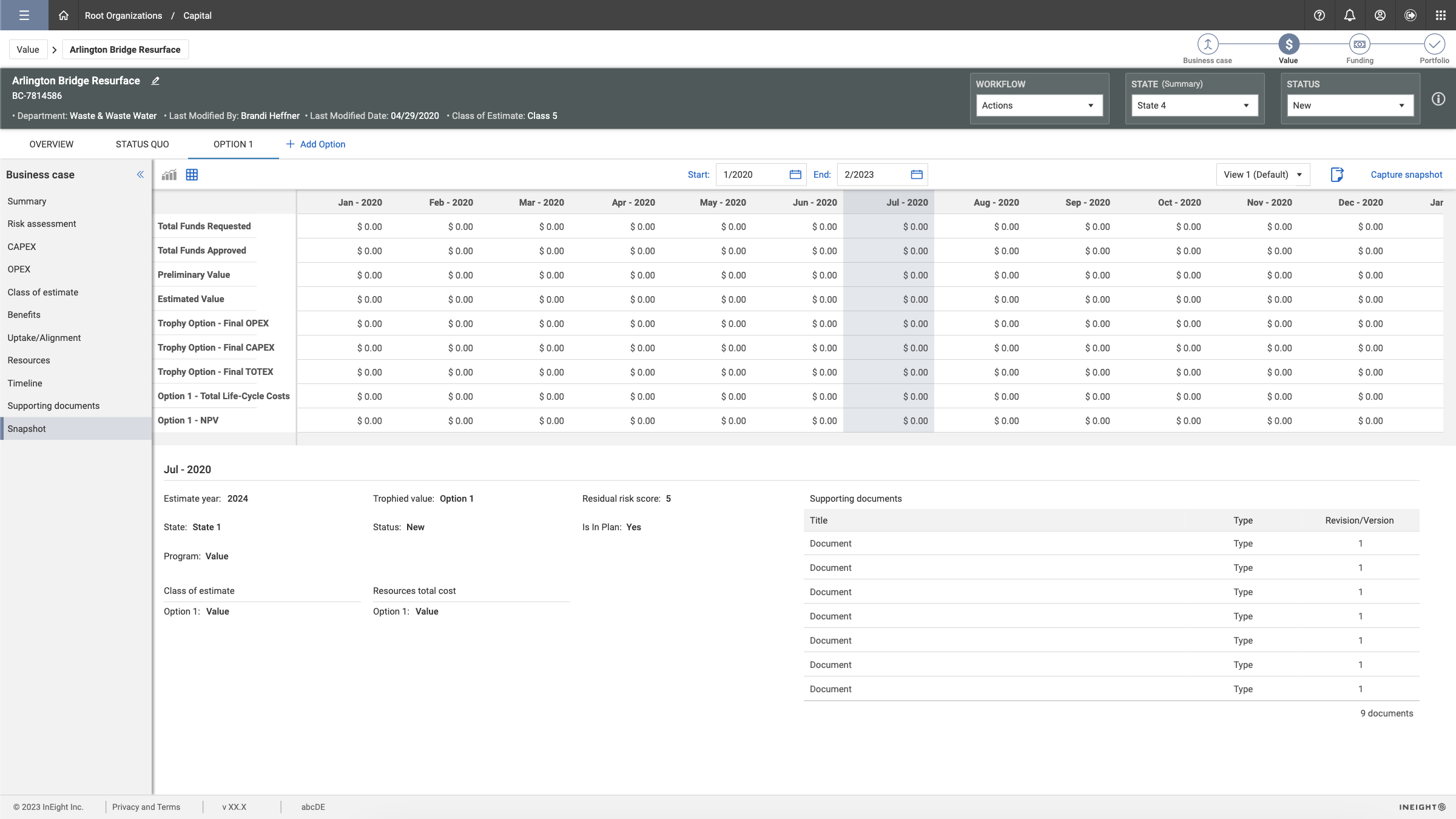Screen dimensions: 1456x819
Task: Click Root Organizations in the top bar
Action: tap(123, 16)
